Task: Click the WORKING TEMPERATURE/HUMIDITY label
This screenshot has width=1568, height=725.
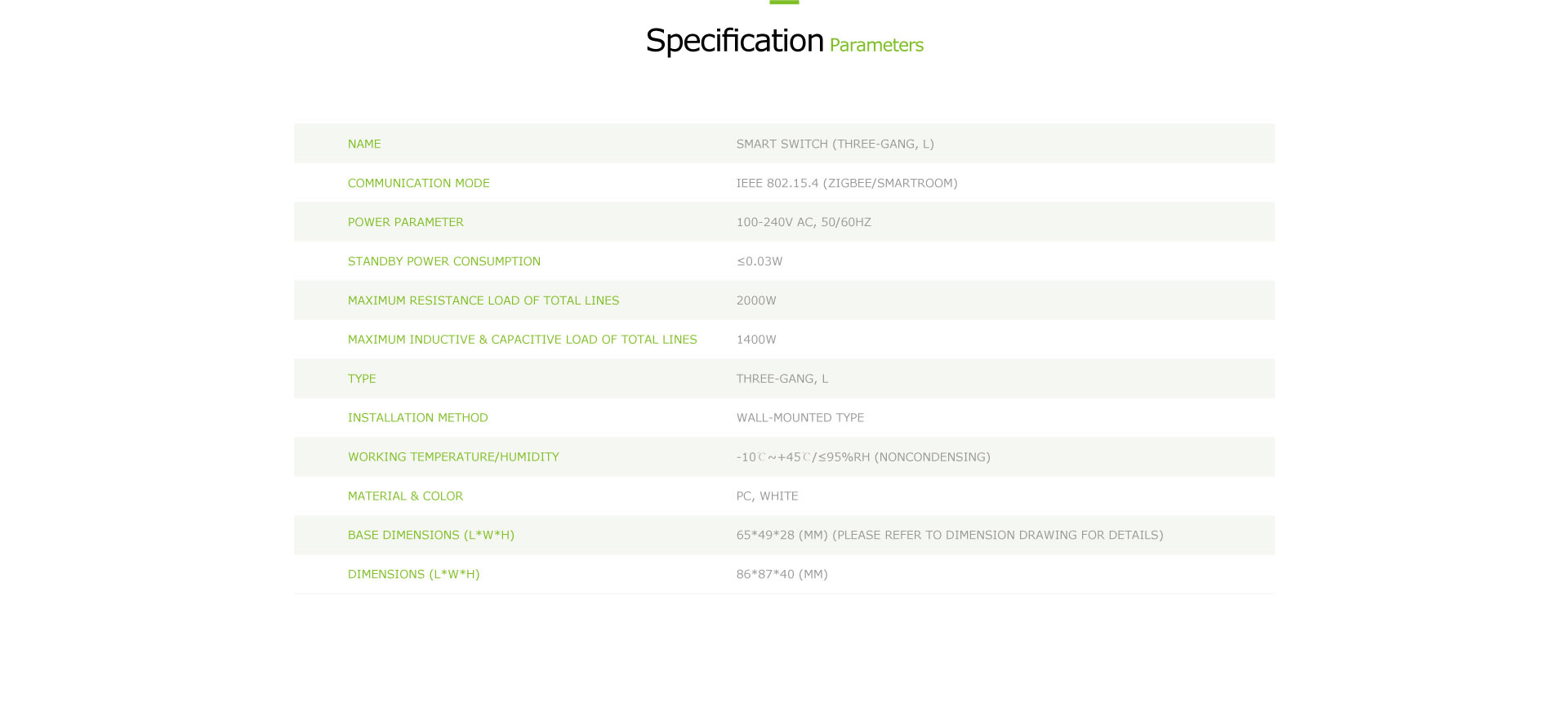Action: (x=453, y=456)
